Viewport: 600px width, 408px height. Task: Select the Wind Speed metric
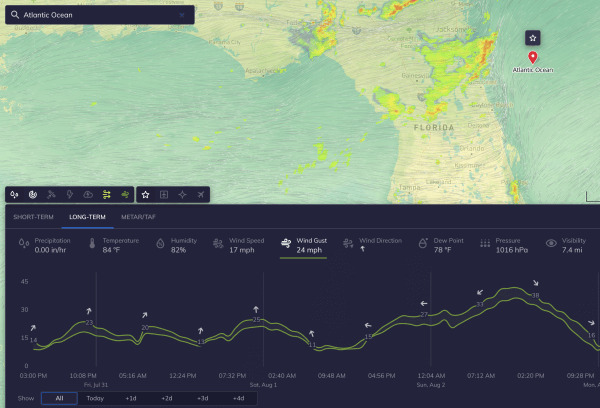click(x=239, y=245)
